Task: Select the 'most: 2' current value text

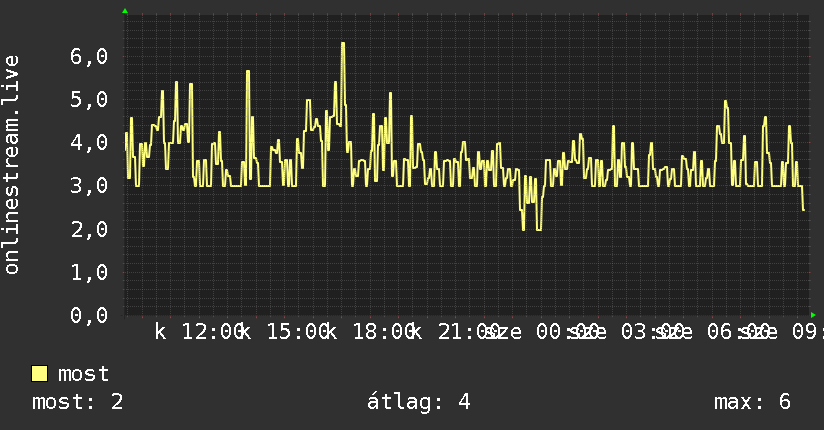Action: pyautogui.click(x=77, y=402)
